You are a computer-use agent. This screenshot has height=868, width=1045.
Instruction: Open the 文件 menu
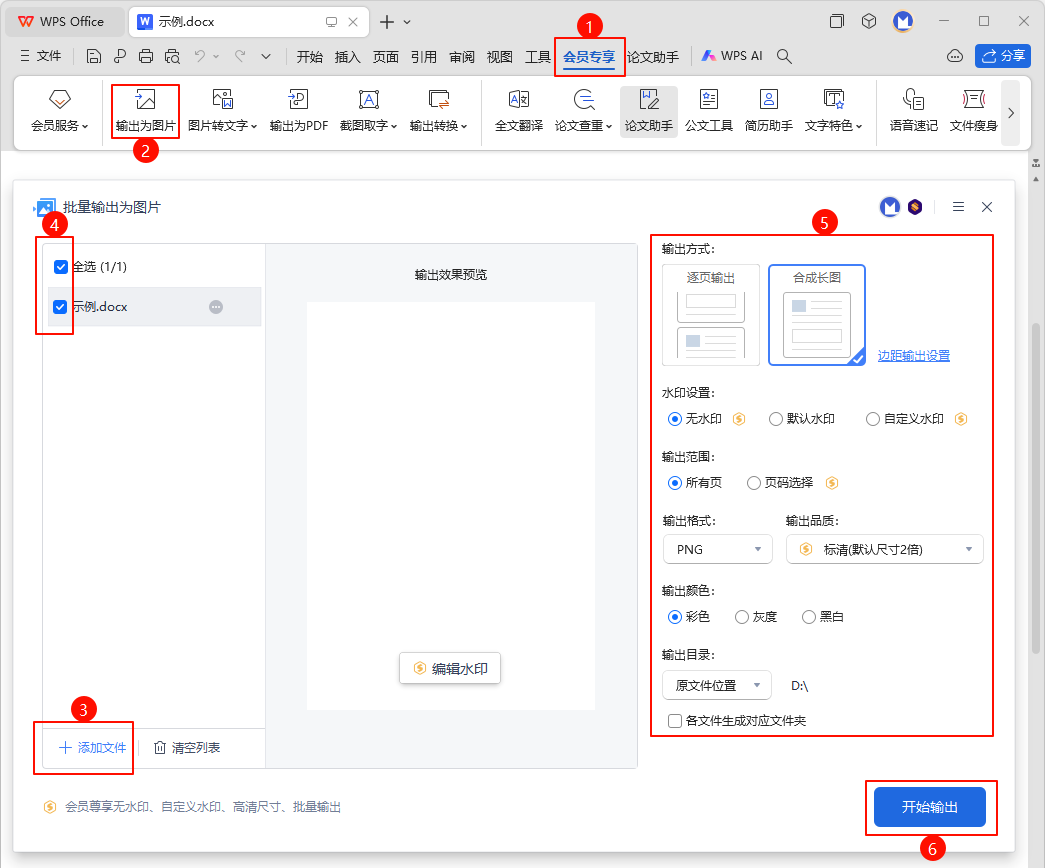[x=41, y=56]
